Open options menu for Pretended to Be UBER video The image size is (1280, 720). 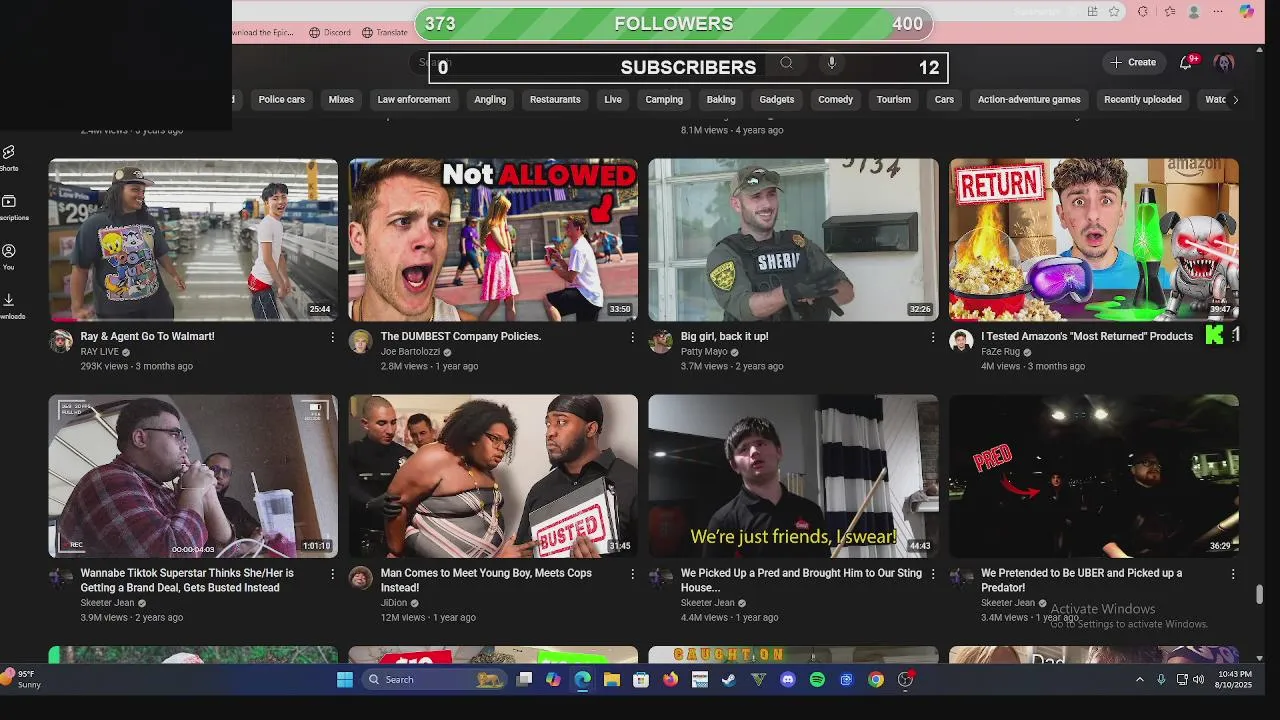pos(1233,574)
